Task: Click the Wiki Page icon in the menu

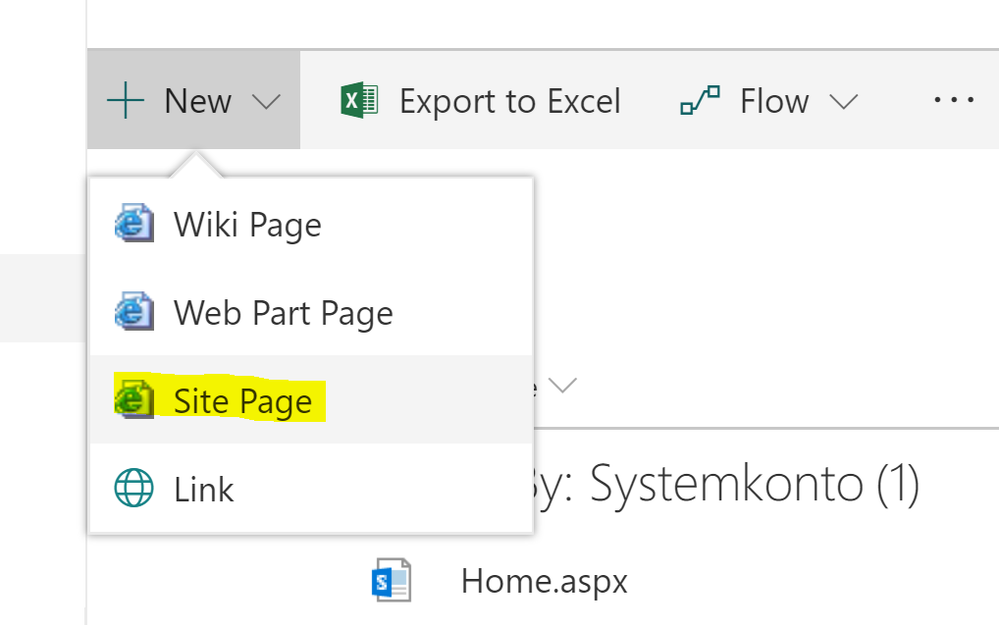Action: [134, 224]
